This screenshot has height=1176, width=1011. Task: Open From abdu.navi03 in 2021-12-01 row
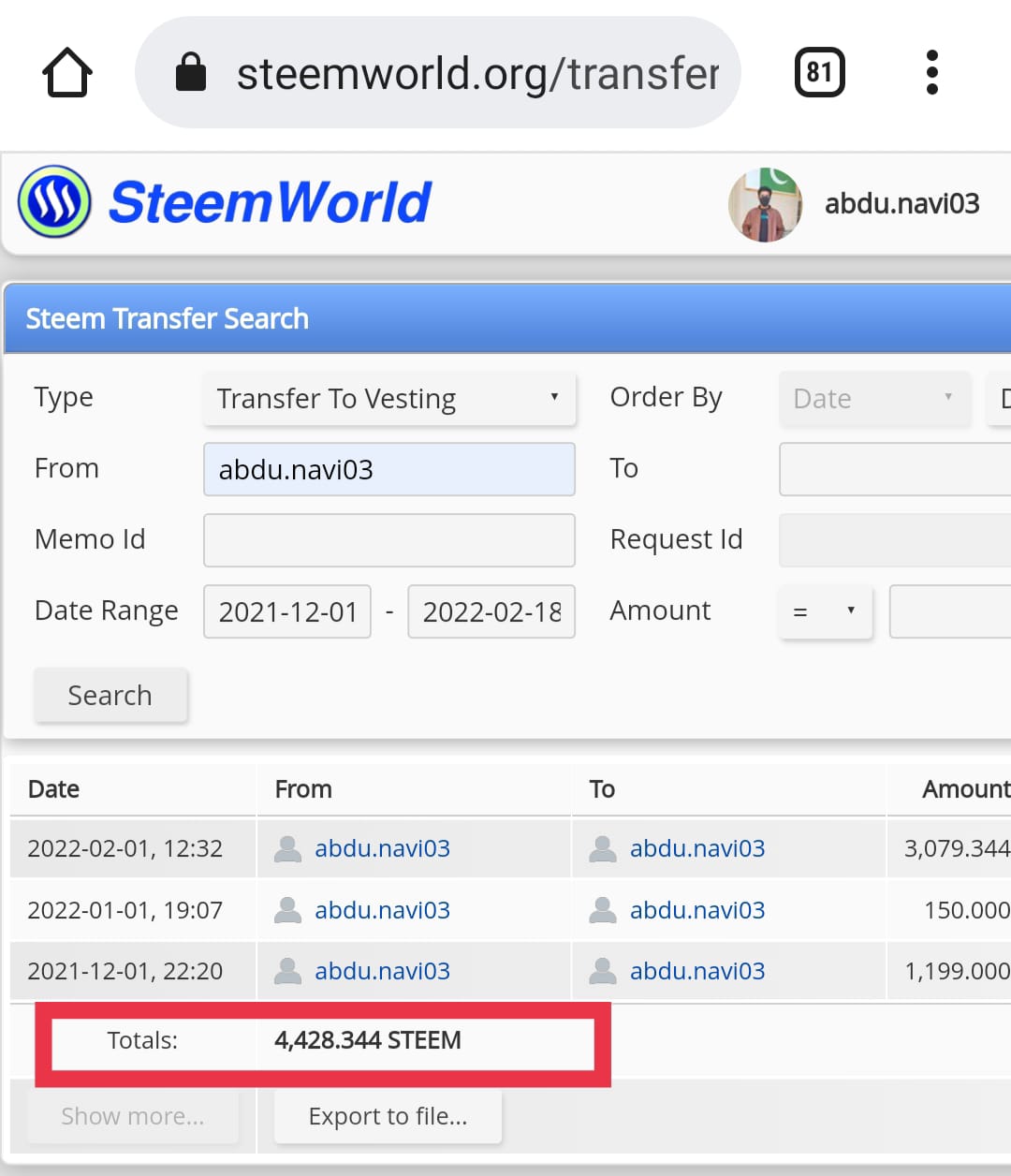click(382, 971)
